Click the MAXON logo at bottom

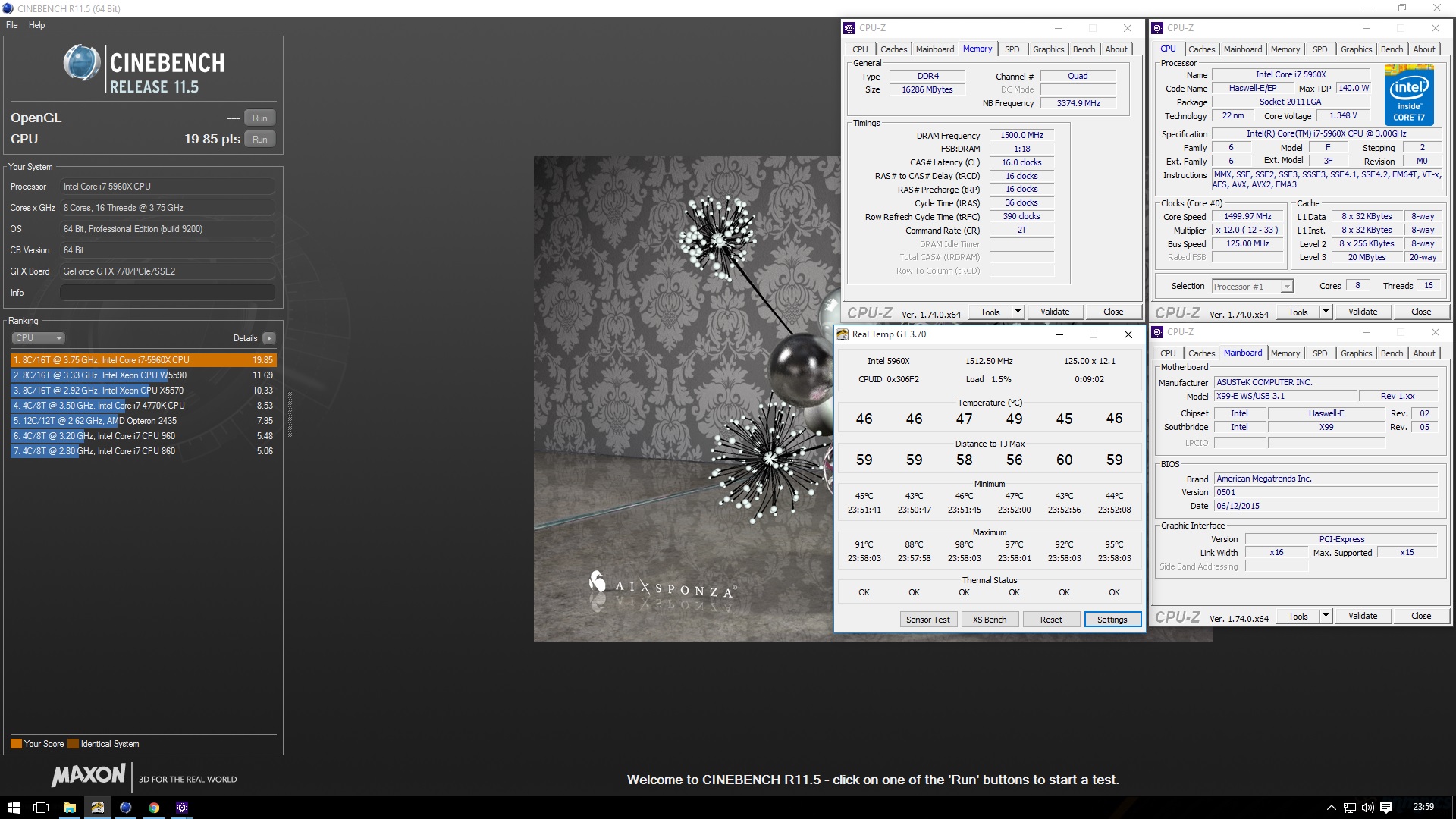click(x=89, y=775)
